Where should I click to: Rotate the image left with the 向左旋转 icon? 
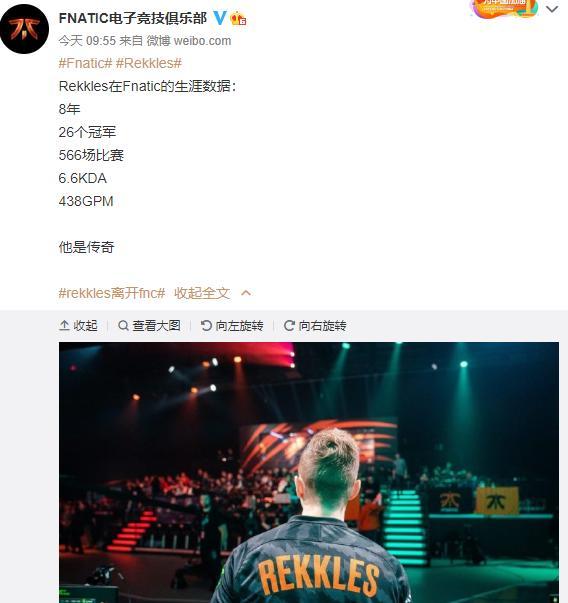(x=206, y=326)
